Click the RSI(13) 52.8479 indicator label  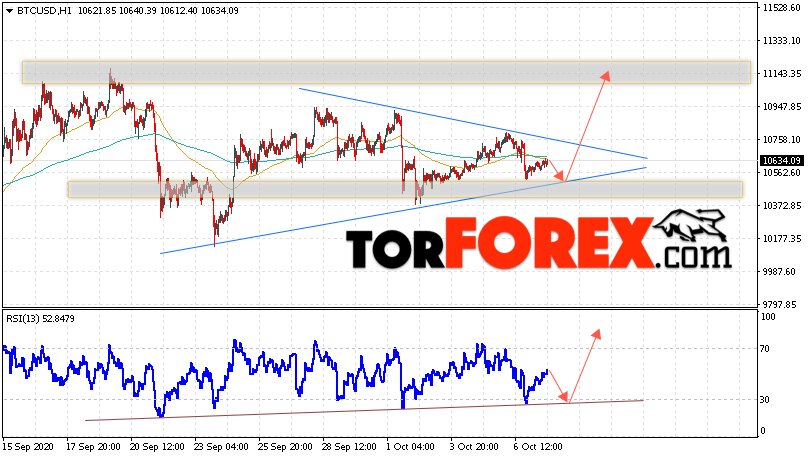[40, 319]
